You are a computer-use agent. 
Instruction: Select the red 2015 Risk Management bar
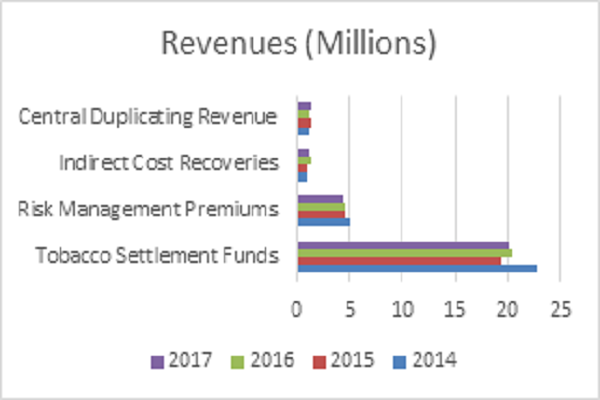pos(321,214)
